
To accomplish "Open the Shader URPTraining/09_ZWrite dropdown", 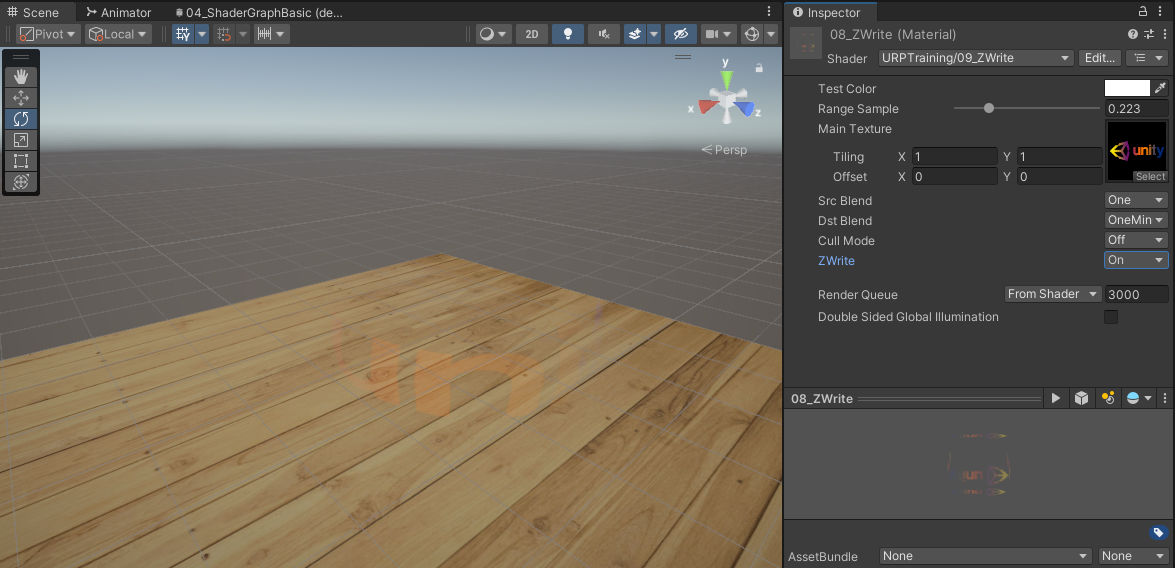I will (976, 58).
